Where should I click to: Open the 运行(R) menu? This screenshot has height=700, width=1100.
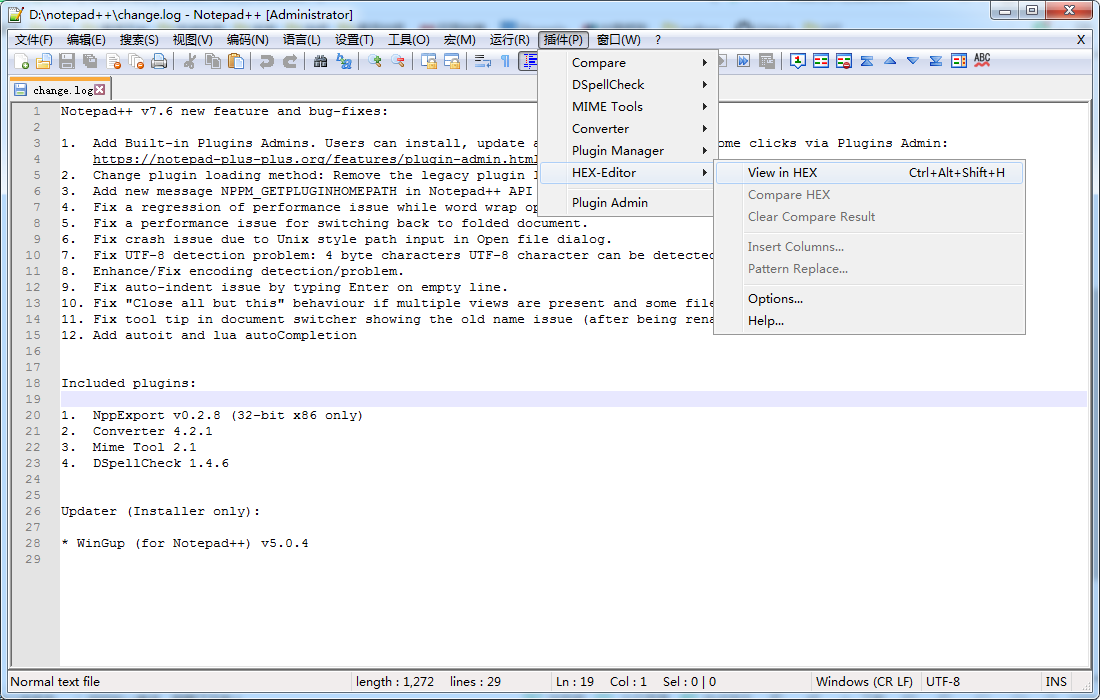click(x=509, y=40)
